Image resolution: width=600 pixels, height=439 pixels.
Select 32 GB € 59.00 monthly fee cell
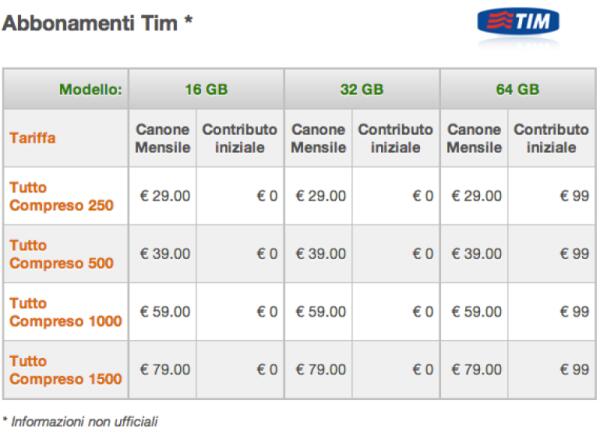pos(318,312)
